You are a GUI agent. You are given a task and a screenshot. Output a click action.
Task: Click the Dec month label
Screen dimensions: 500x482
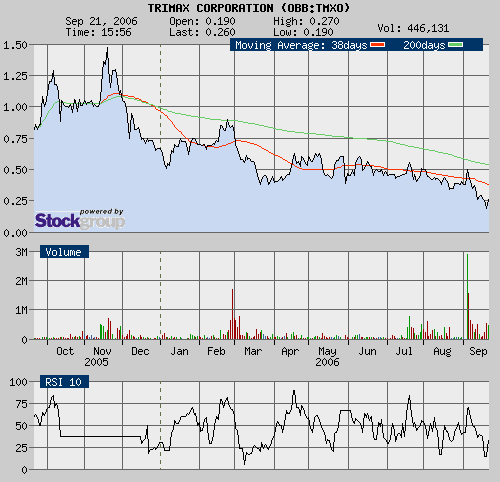(x=140, y=351)
